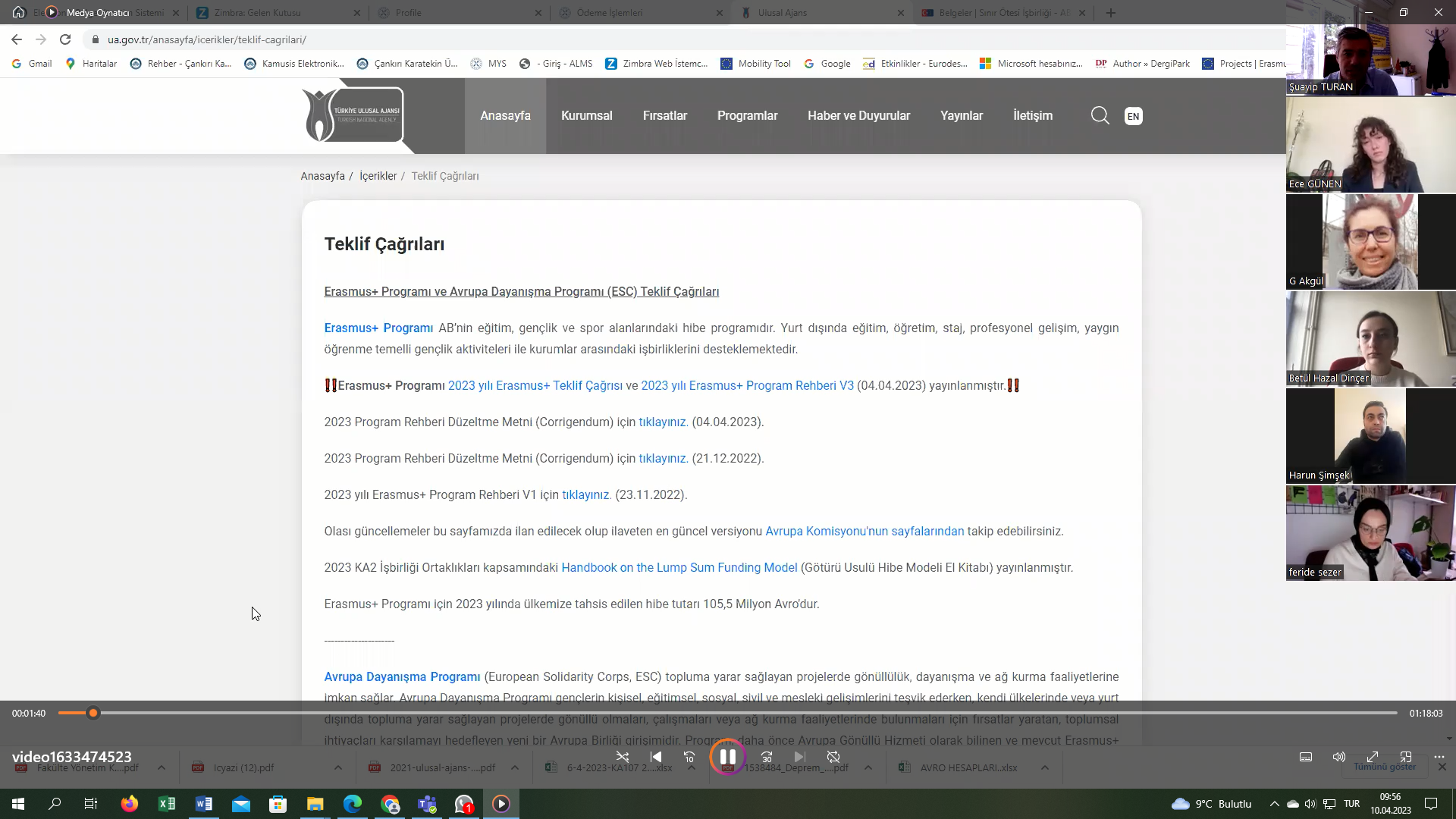Switch site language to EN
The height and width of the screenshot is (819, 1456).
coord(1133,116)
